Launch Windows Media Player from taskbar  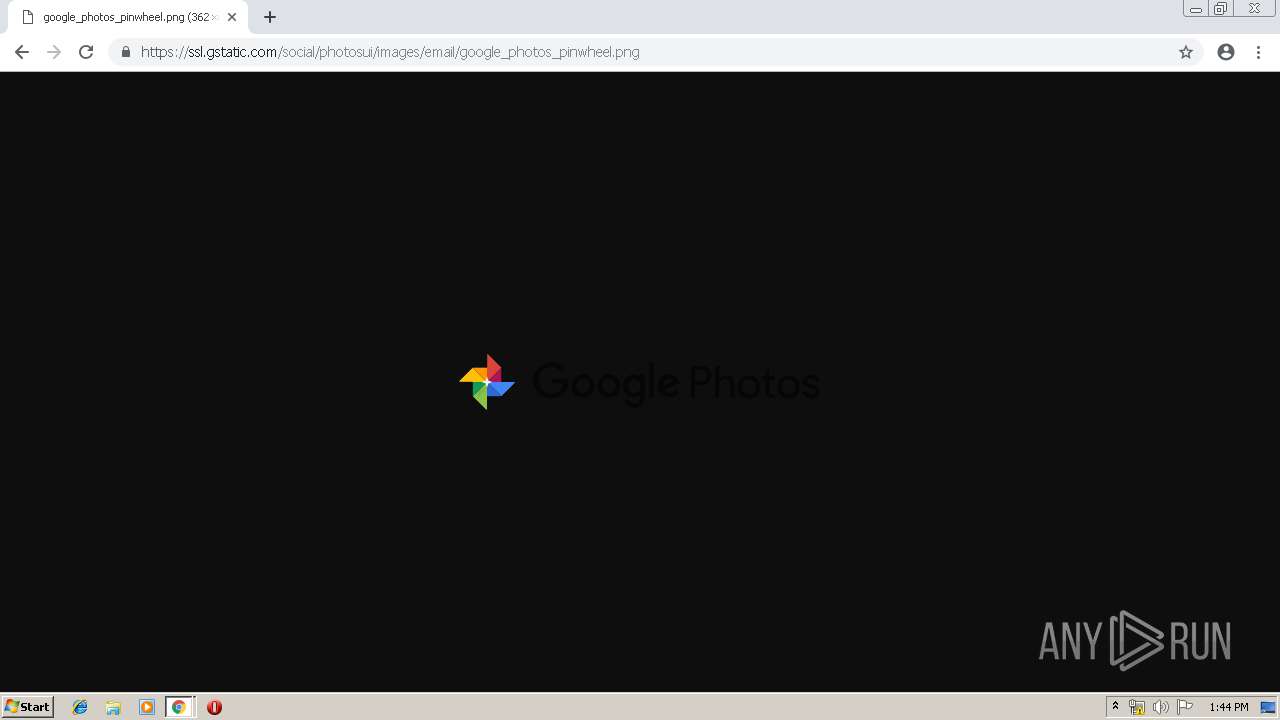(x=146, y=707)
